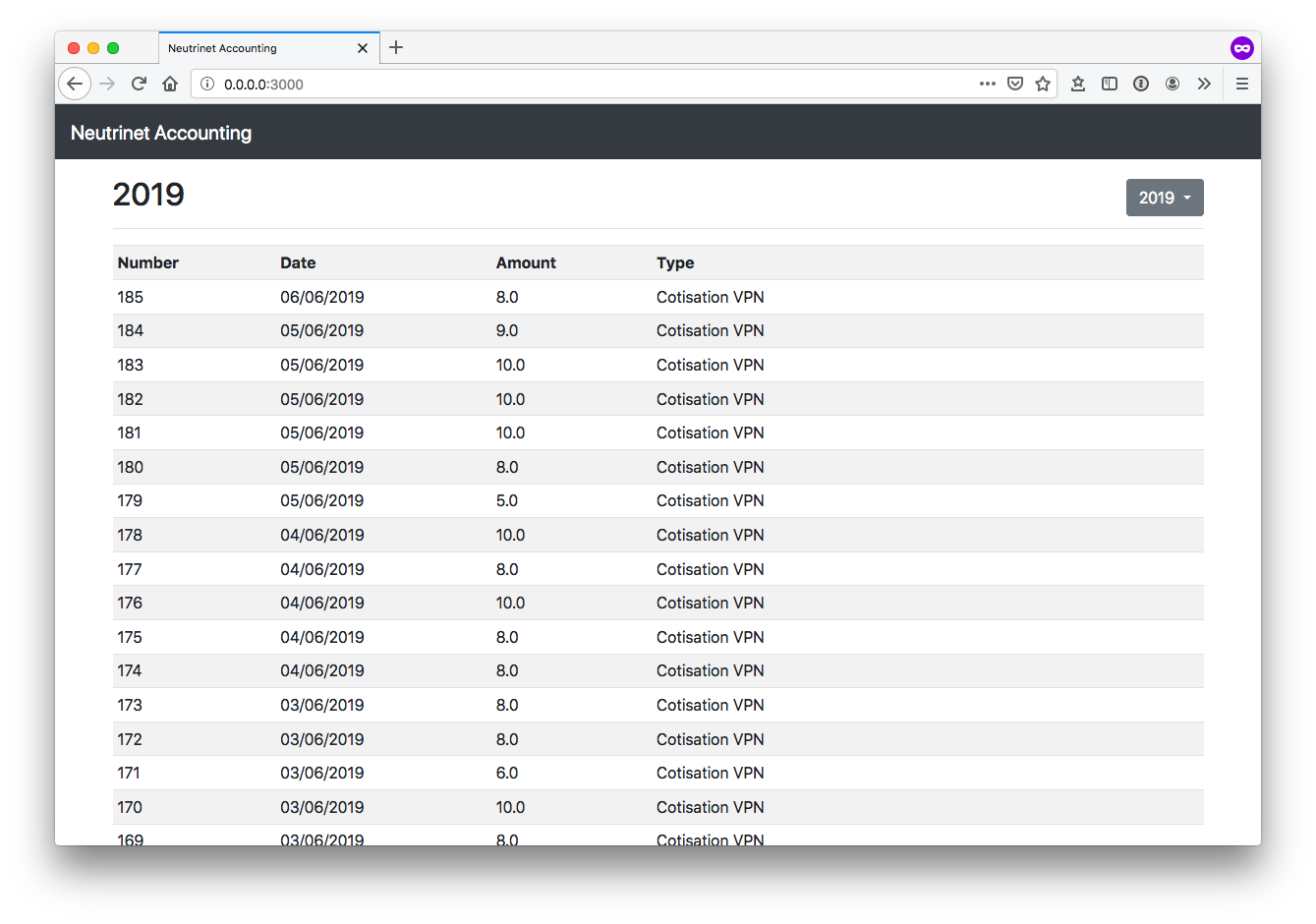Click date 03/06/2019 in row 173
1316x924 pixels.
(321, 705)
